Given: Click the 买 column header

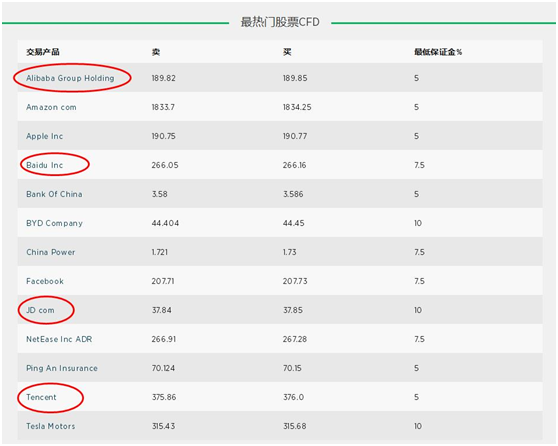Looking at the screenshot, I should [x=287, y=52].
